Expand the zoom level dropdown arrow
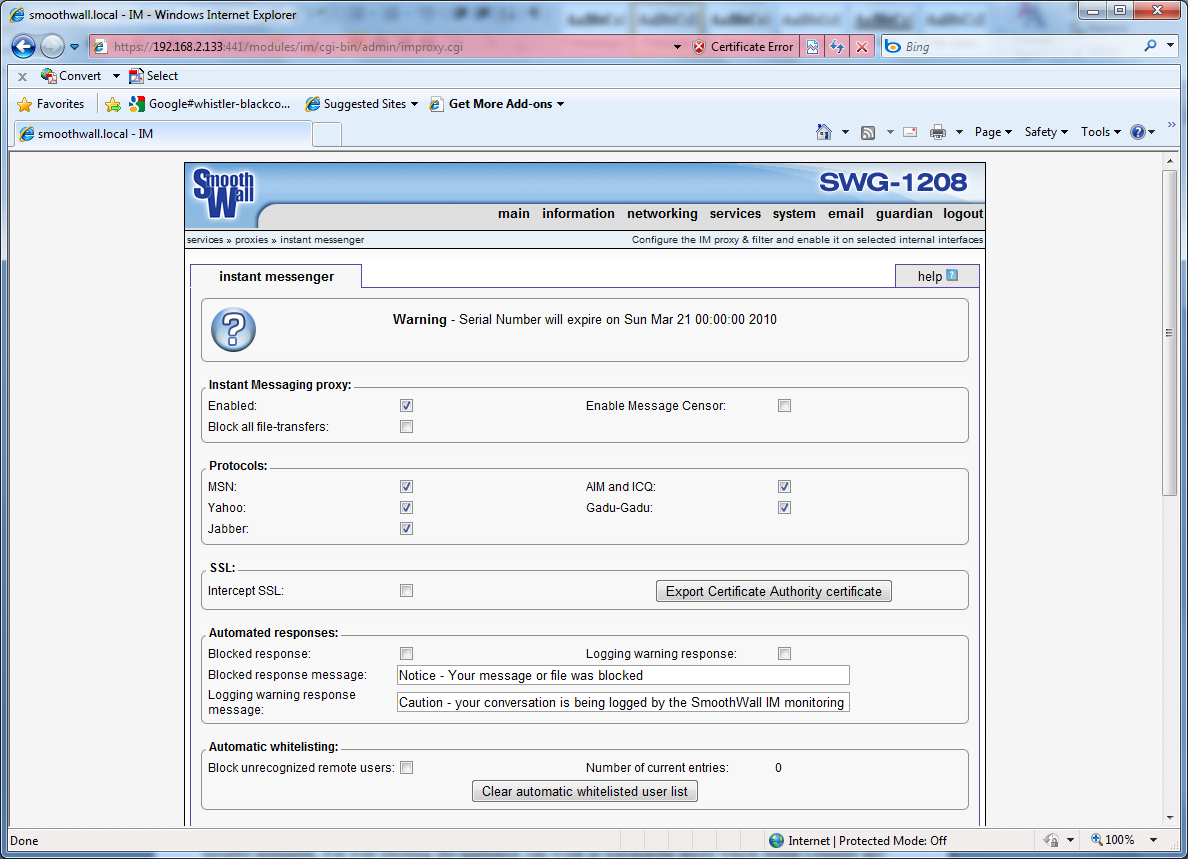1188x859 pixels. click(x=1153, y=840)
